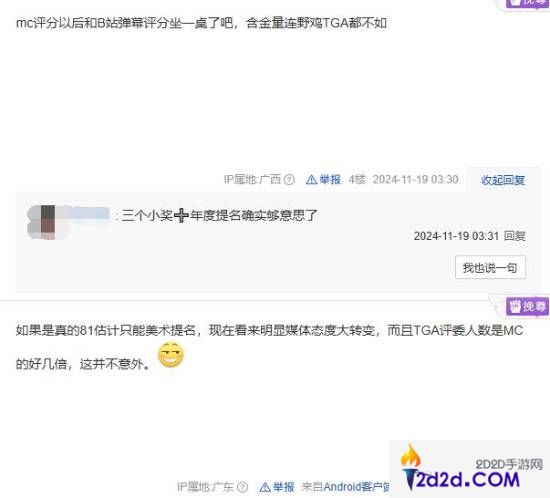
Task: Click the warning triangle icon in the 4楼 post
Action: point(311,180)
